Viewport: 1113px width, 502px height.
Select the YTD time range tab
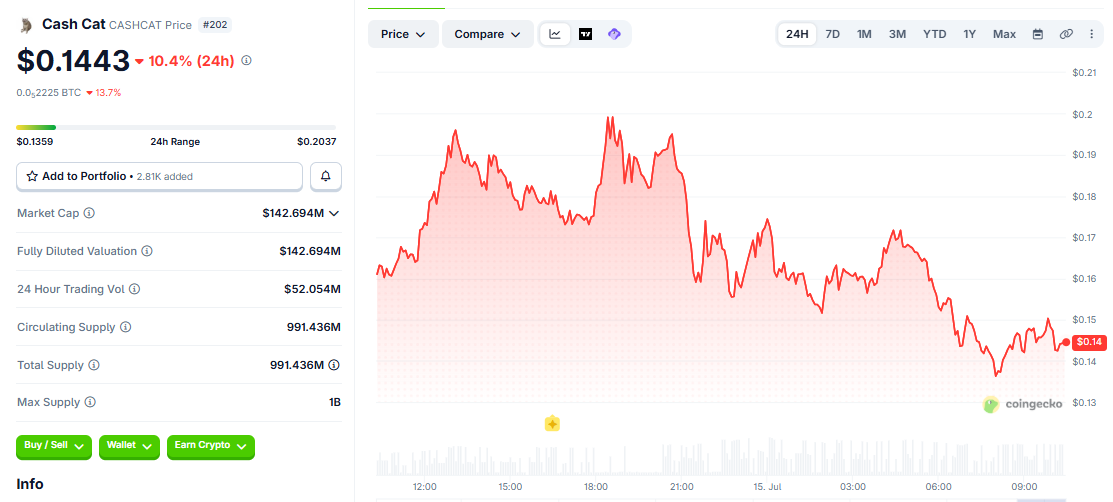[x=934, y=34]
